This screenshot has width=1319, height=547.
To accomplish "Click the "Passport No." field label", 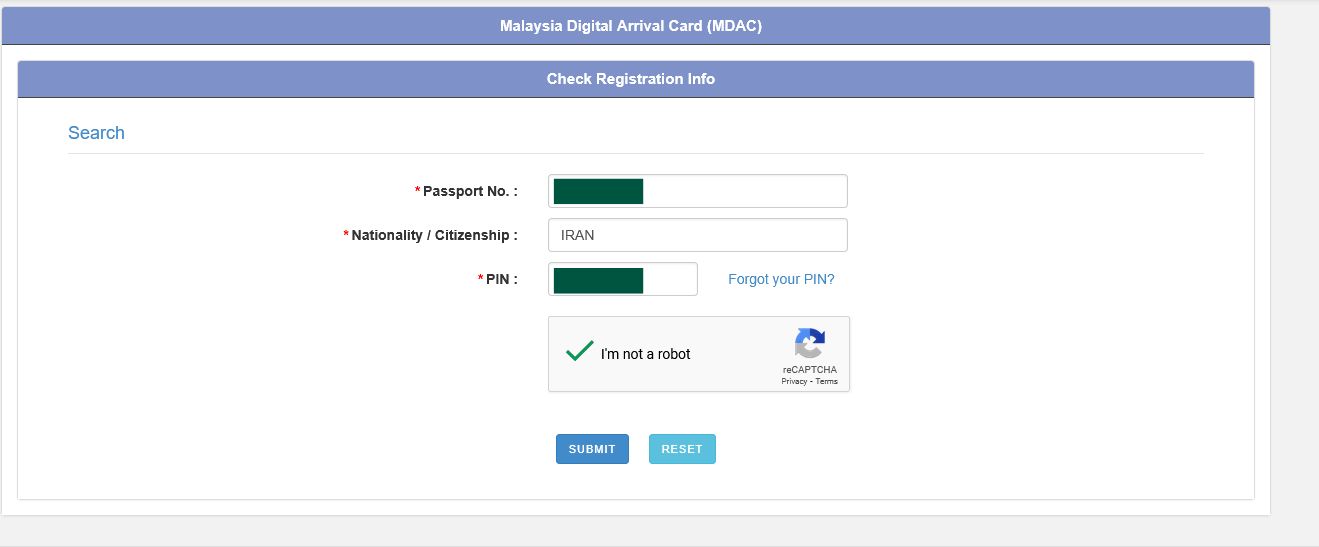I will click(x=470, y=191).
